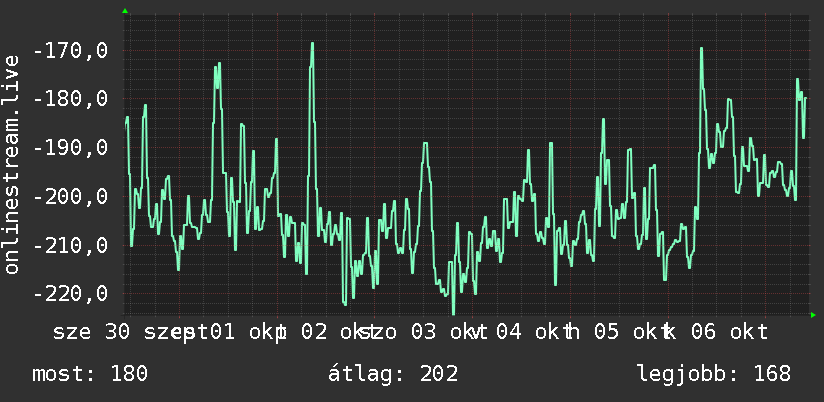824x402 pixels.
Task: Click the -220,0 axis label
Action: click(70, 293)
